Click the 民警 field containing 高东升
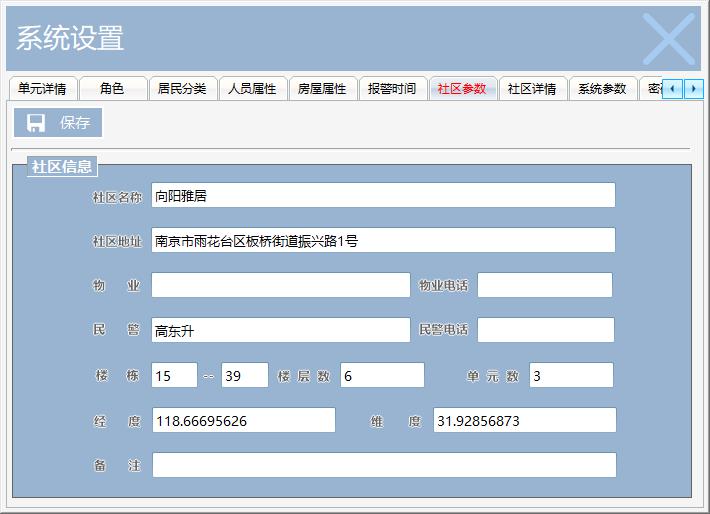 click(280, 331)
